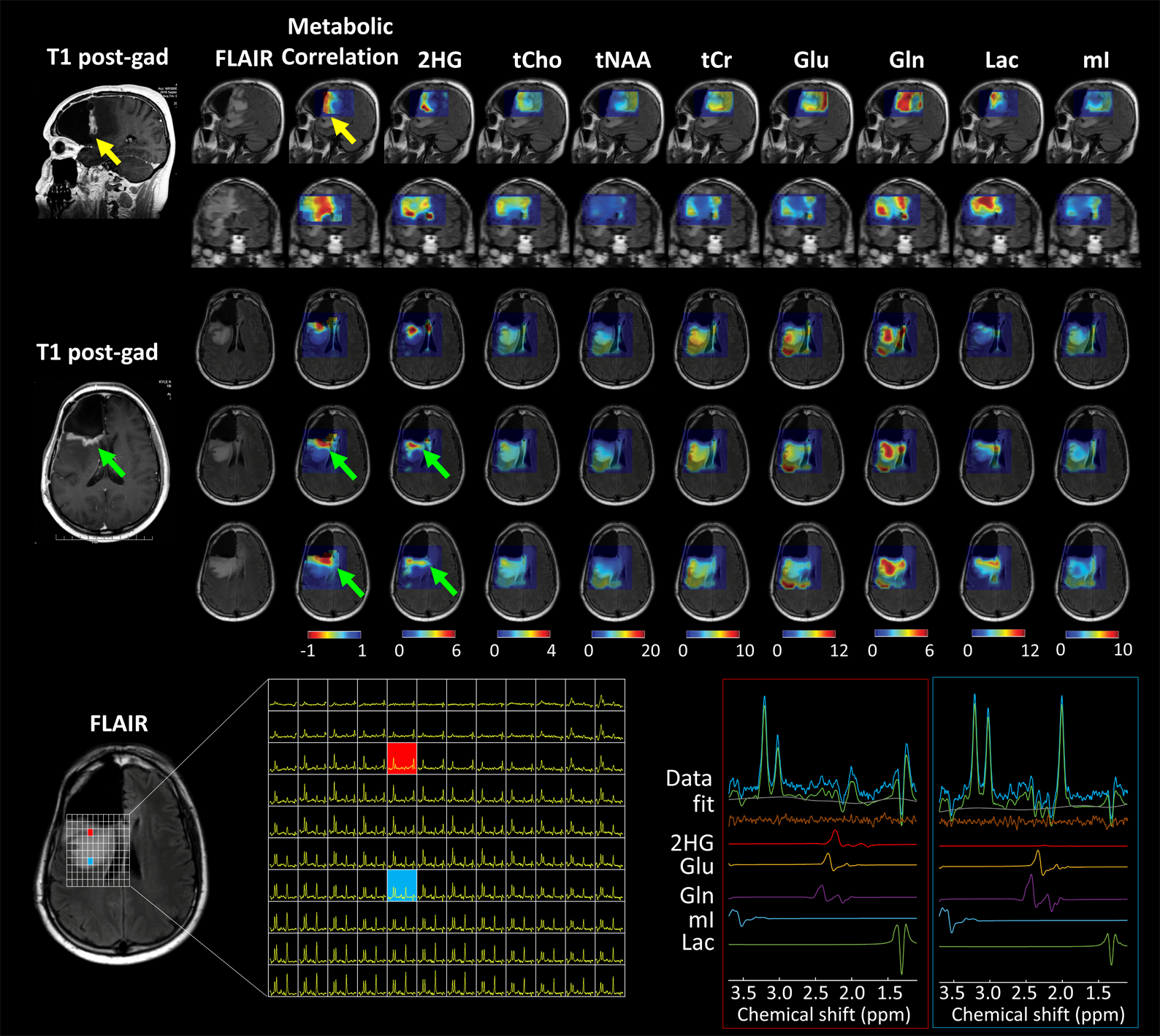Select the blue highlighted voxel in the spectral grid
Image resolution: width=1160 pixels, height=1036 pixels.
pos(402,885)
